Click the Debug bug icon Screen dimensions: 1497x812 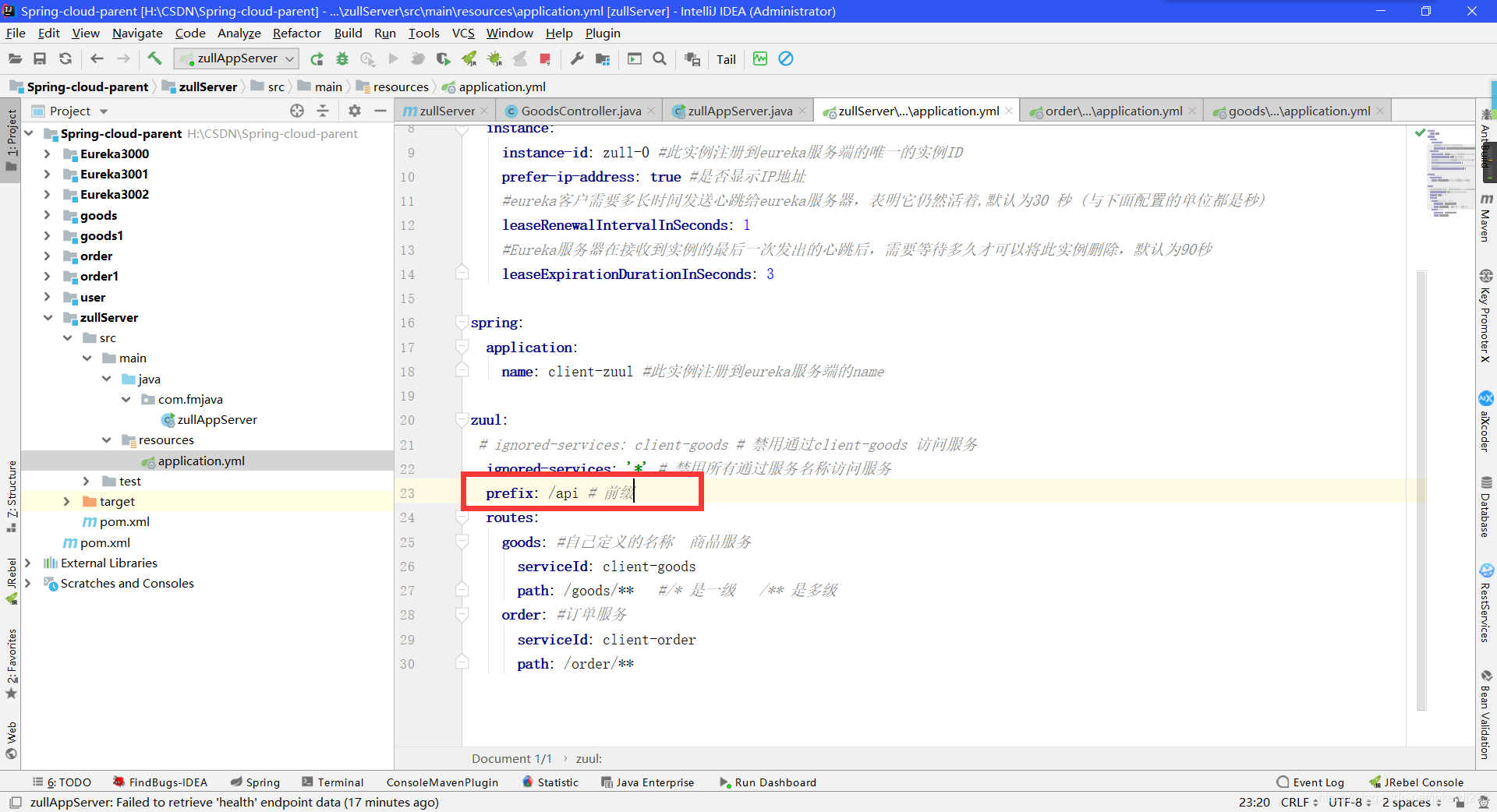pos(342,58)
